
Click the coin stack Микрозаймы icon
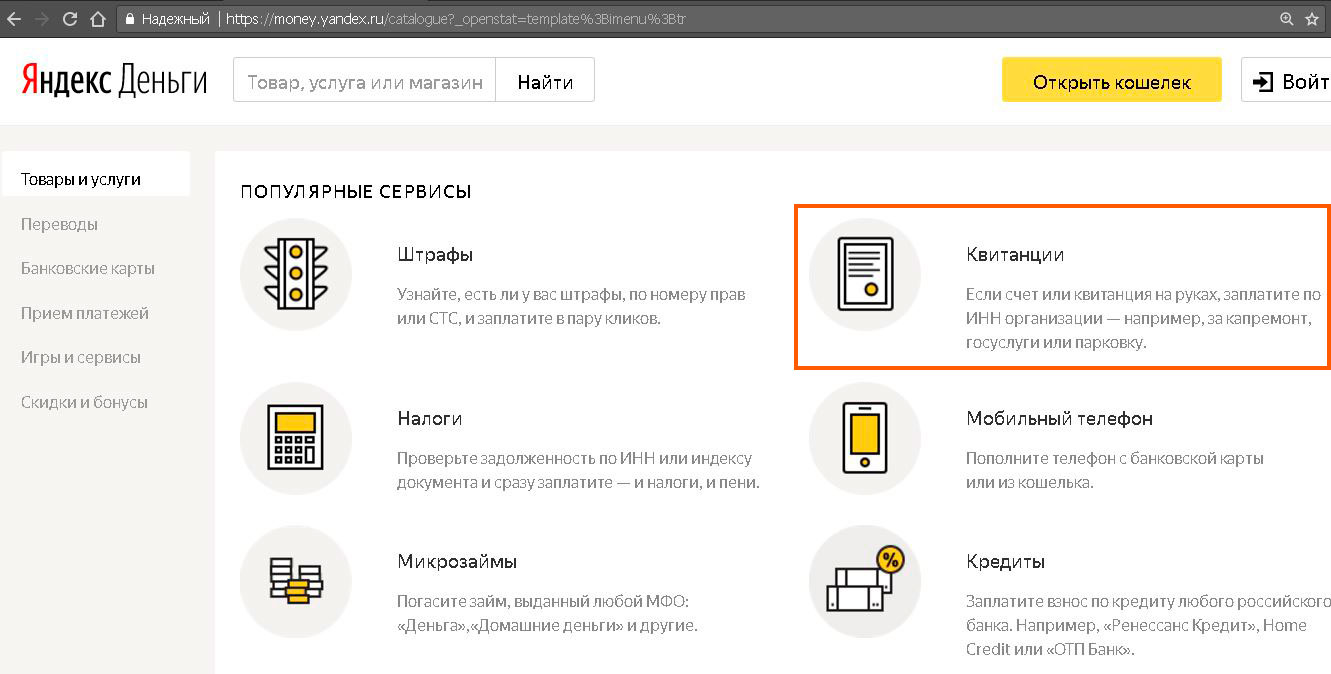click(296, 581)
